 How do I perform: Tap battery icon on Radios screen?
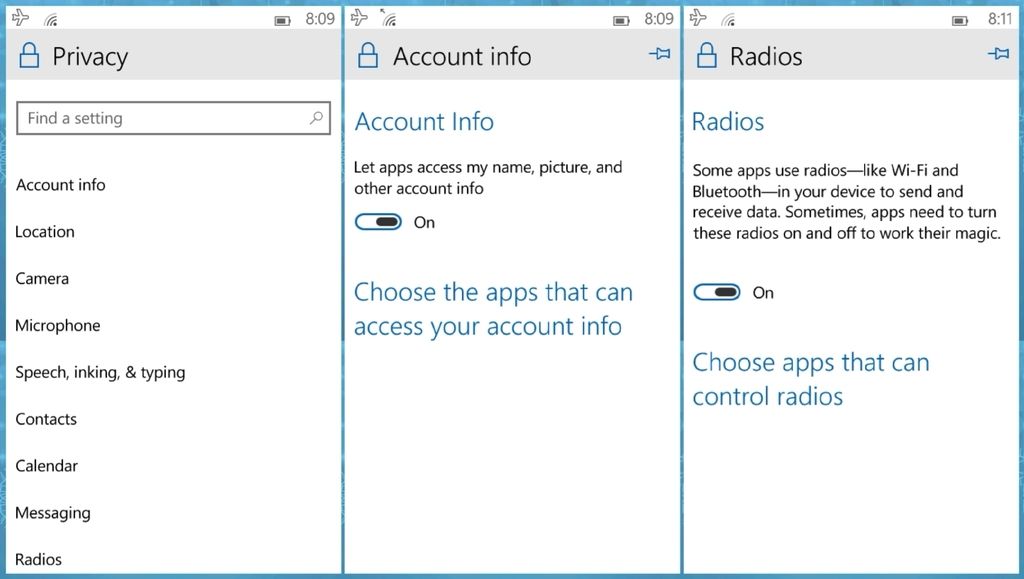pos(960,21)
